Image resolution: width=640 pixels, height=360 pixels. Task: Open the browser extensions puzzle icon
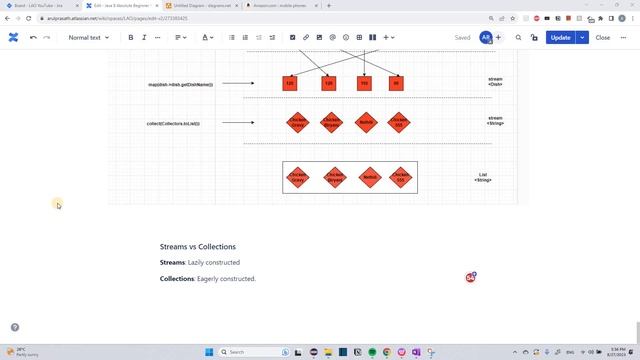(x=600, y=18)
